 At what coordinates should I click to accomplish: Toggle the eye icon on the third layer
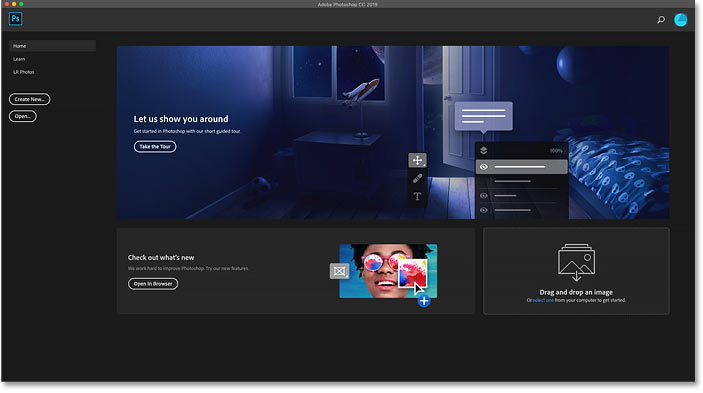coord(484,196)
